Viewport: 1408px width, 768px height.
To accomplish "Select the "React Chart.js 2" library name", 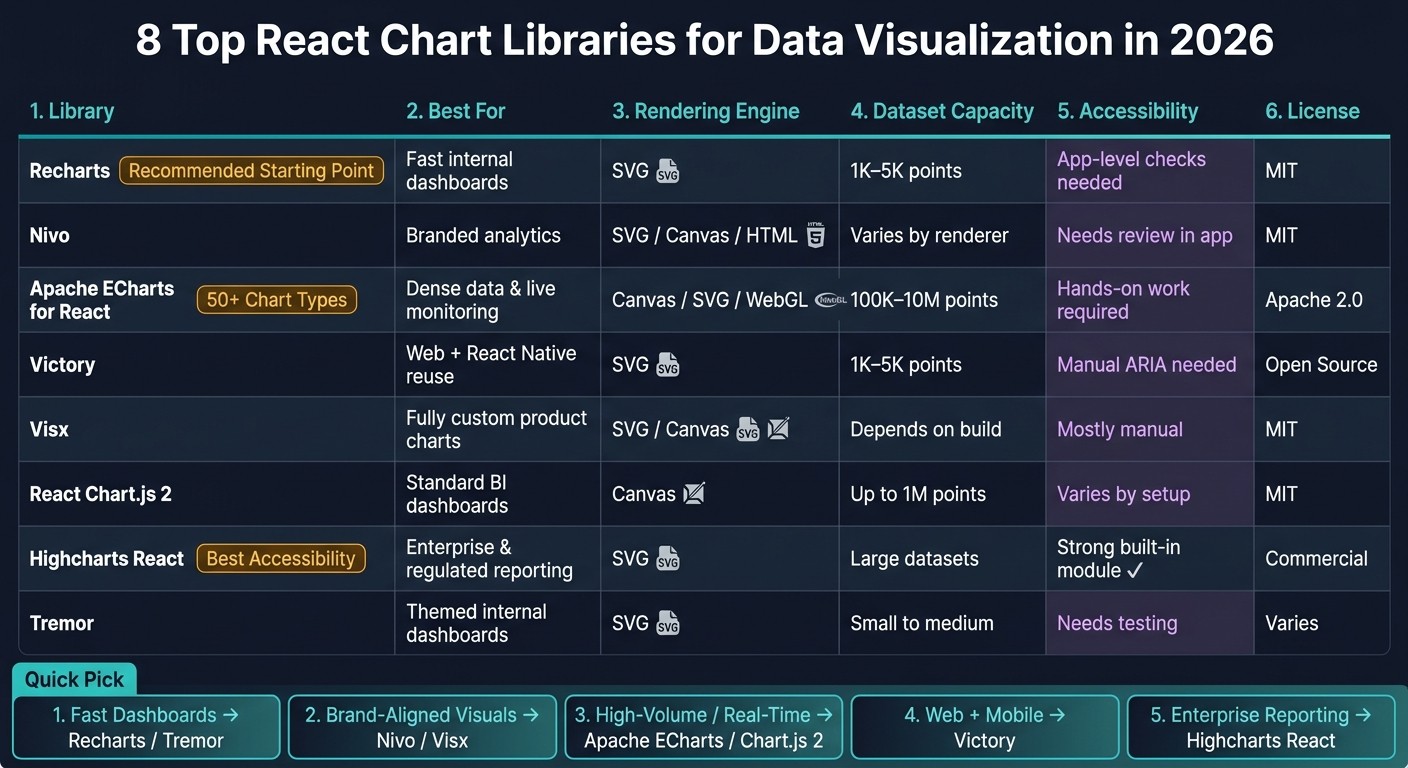I will pos(101,494).
